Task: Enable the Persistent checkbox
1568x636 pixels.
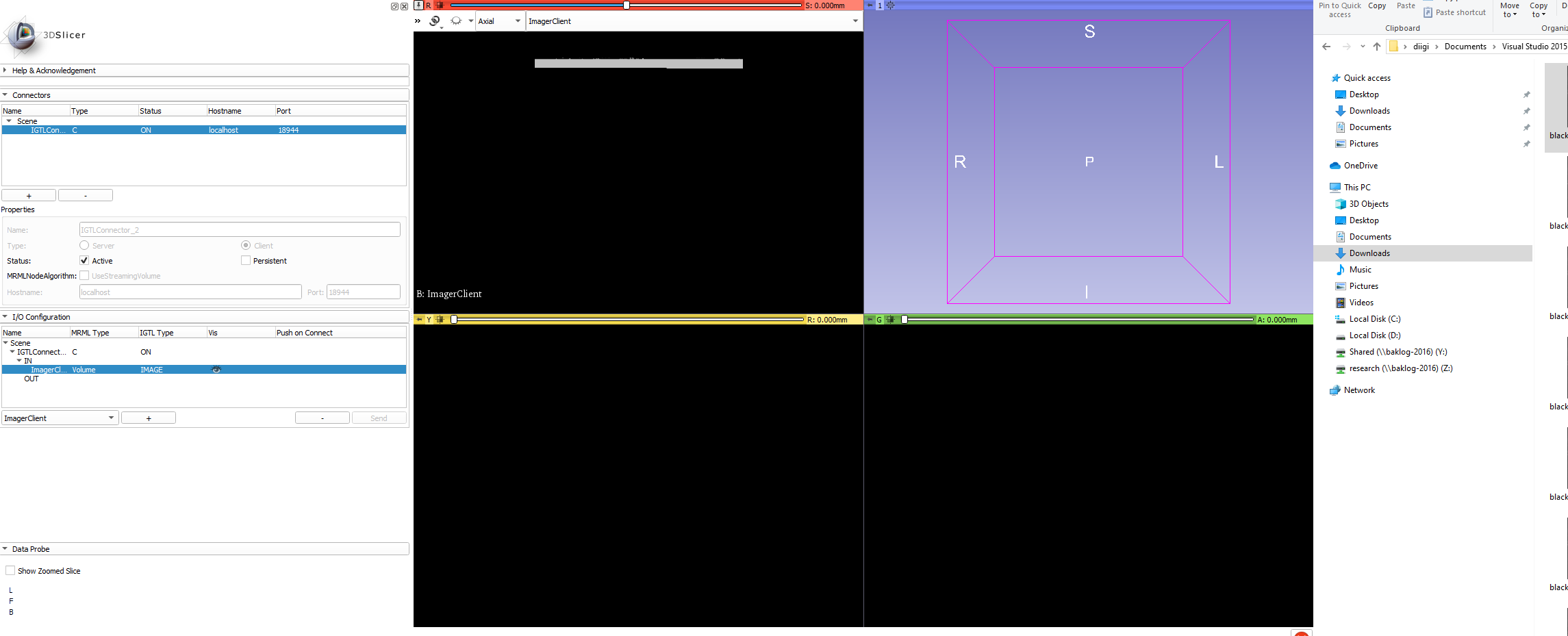Action: (x=246, y=260)
